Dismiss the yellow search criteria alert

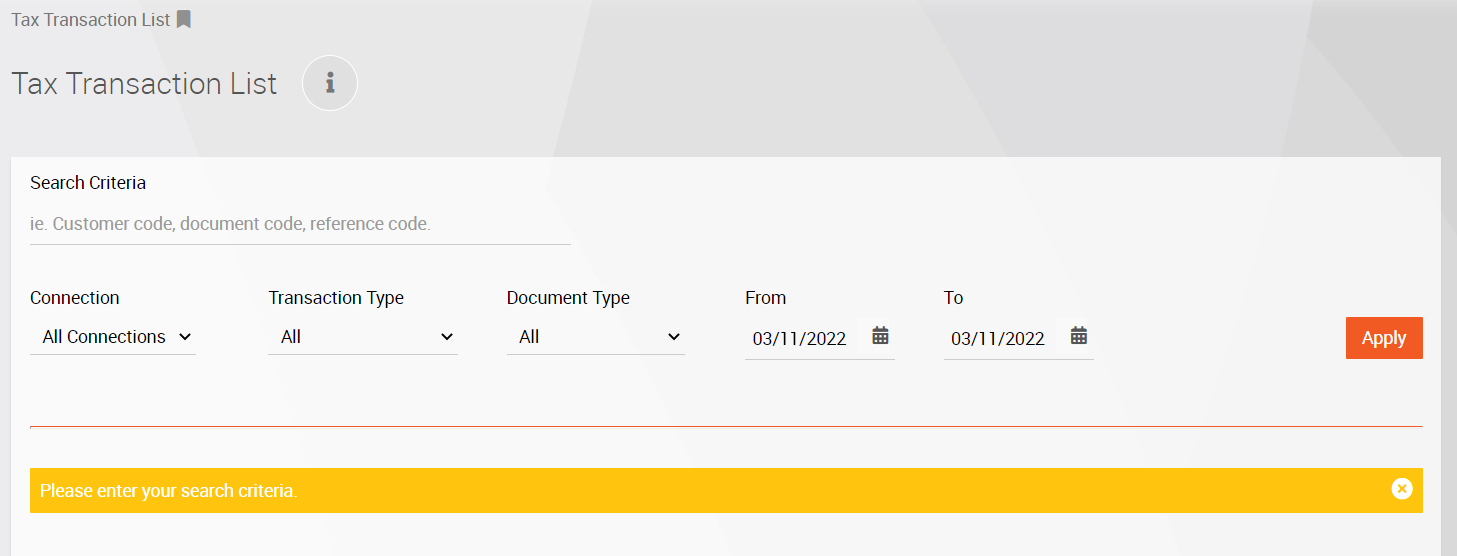tap(1402, 489)
